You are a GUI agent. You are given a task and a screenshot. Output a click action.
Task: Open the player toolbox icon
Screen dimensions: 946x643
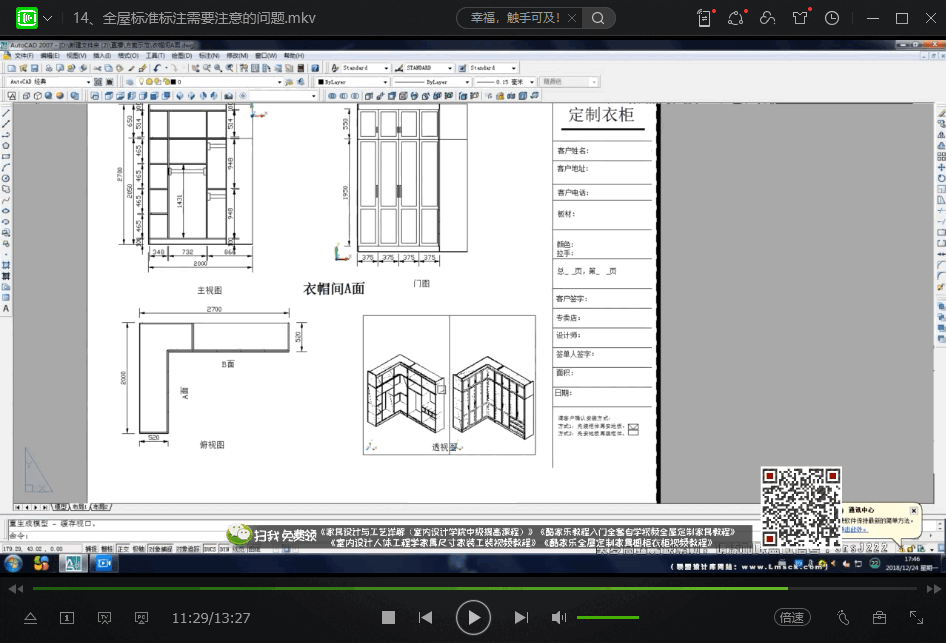coord(879,618)
